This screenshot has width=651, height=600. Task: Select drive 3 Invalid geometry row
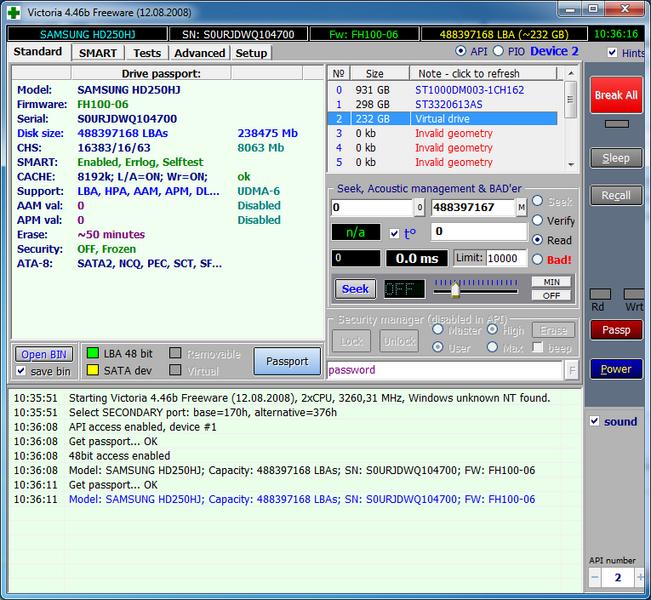[x=443, y=133]
